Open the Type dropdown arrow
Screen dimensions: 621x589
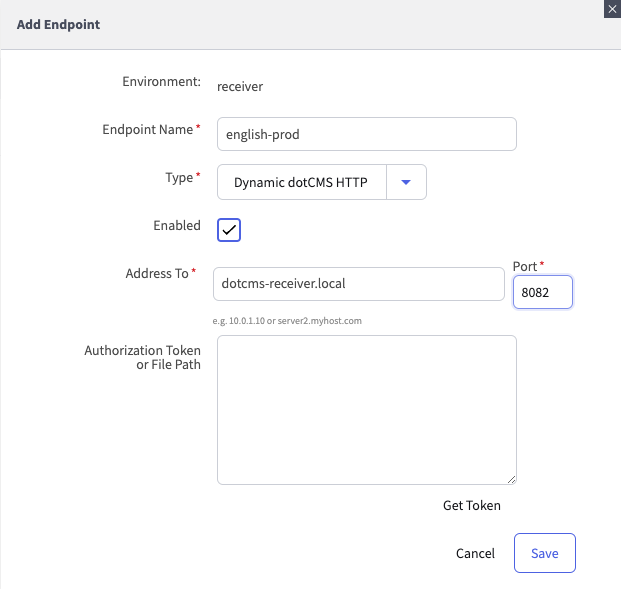(405, 182)
